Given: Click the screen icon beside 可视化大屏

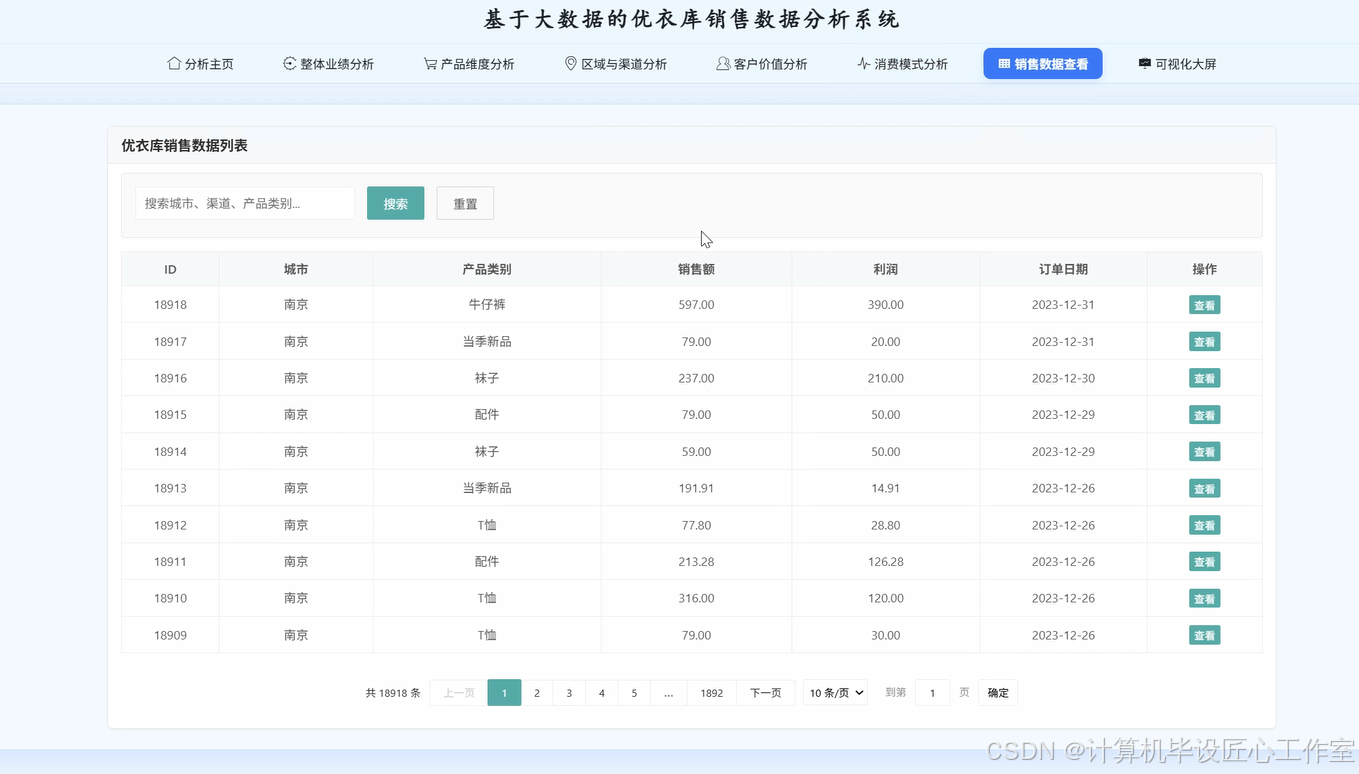Looking at the screenshot, I should (x=1144, y=64).
